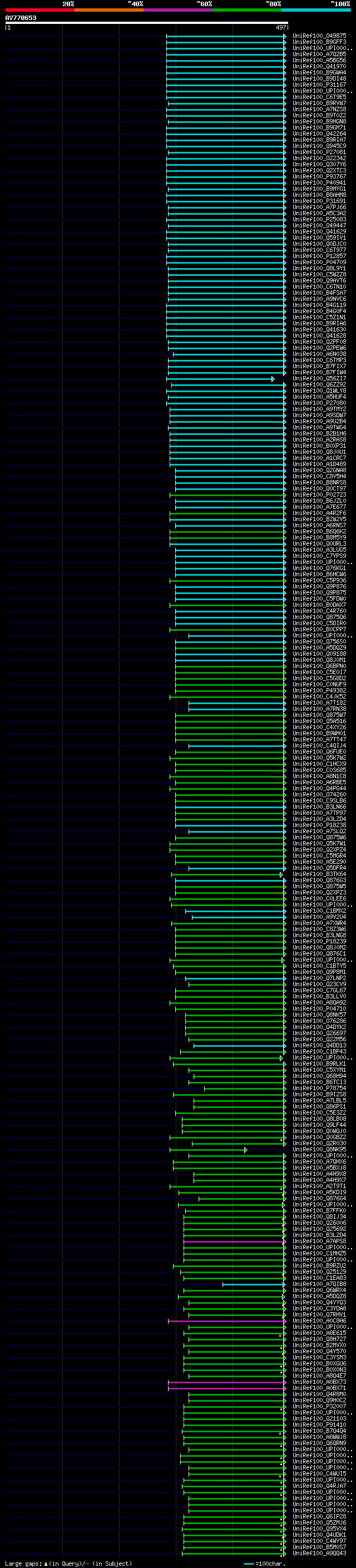
Task: Select hit label UniRef100_C4R760
Action: [x=319, y=611]
